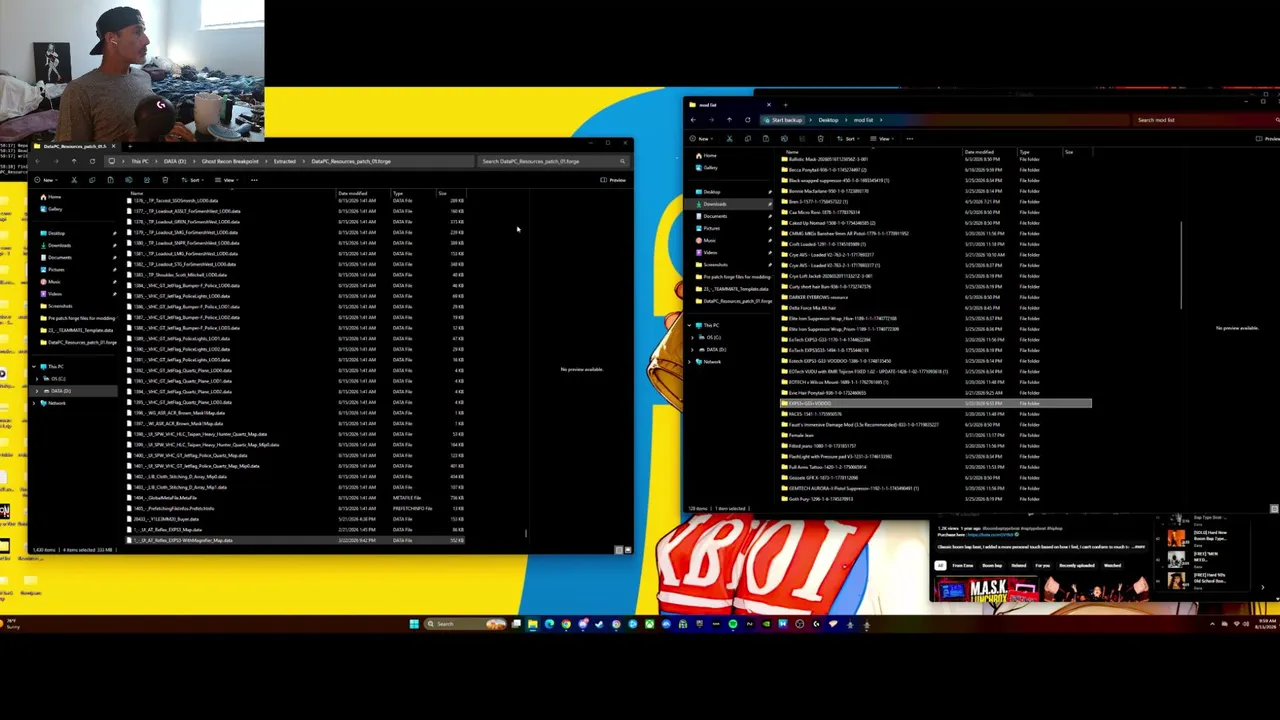Click the search box in the mod list window

click(1205, 120)
